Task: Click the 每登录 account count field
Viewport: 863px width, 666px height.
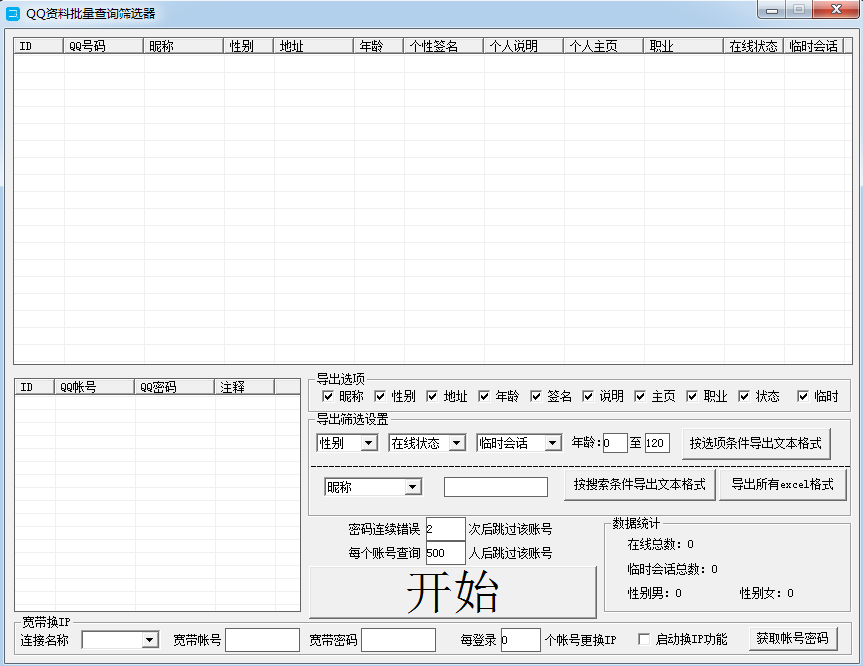Action: click(x=521, y=640)
